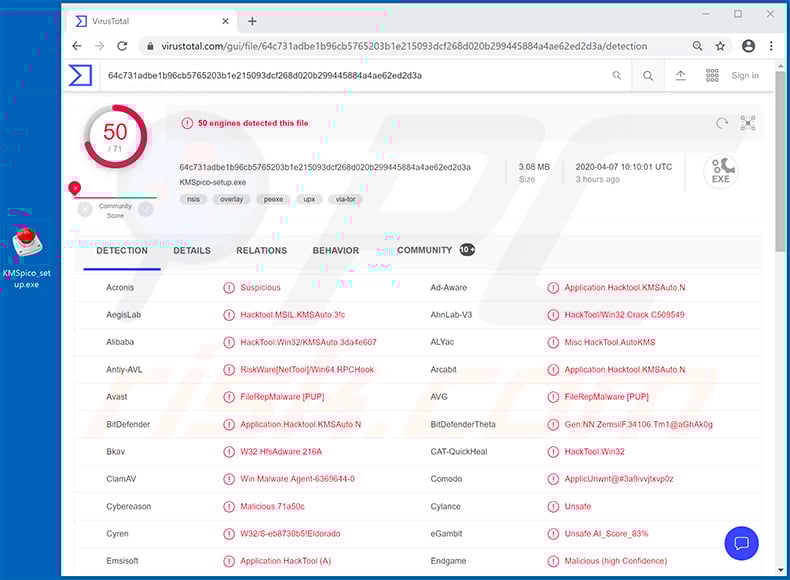Click the EXE file type icon

(721, 171)
